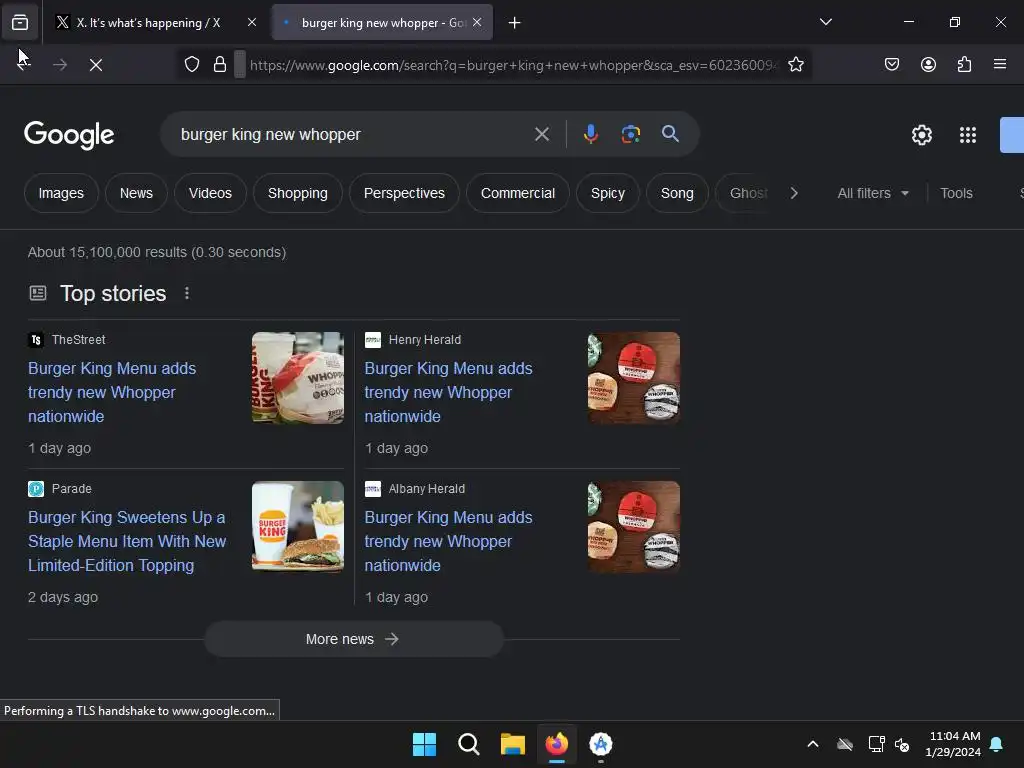Expand the All filters dropdown
The image size is (1024, 768).
click(873, 193)
